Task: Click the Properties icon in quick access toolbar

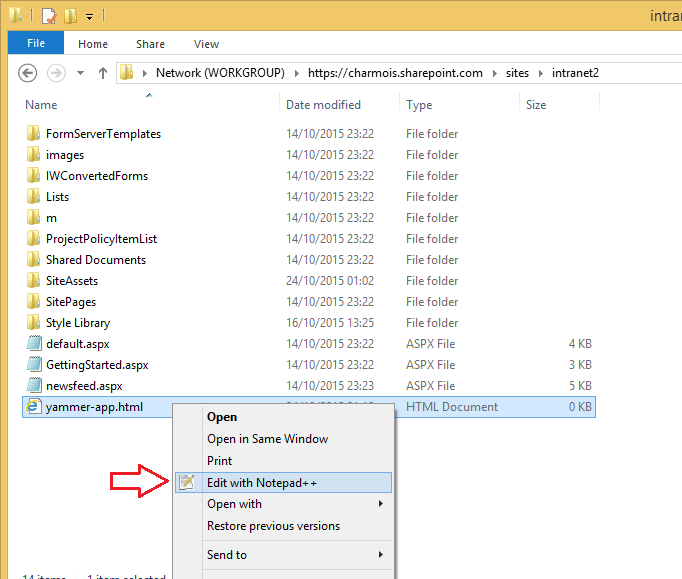Action: coord(49,17)
